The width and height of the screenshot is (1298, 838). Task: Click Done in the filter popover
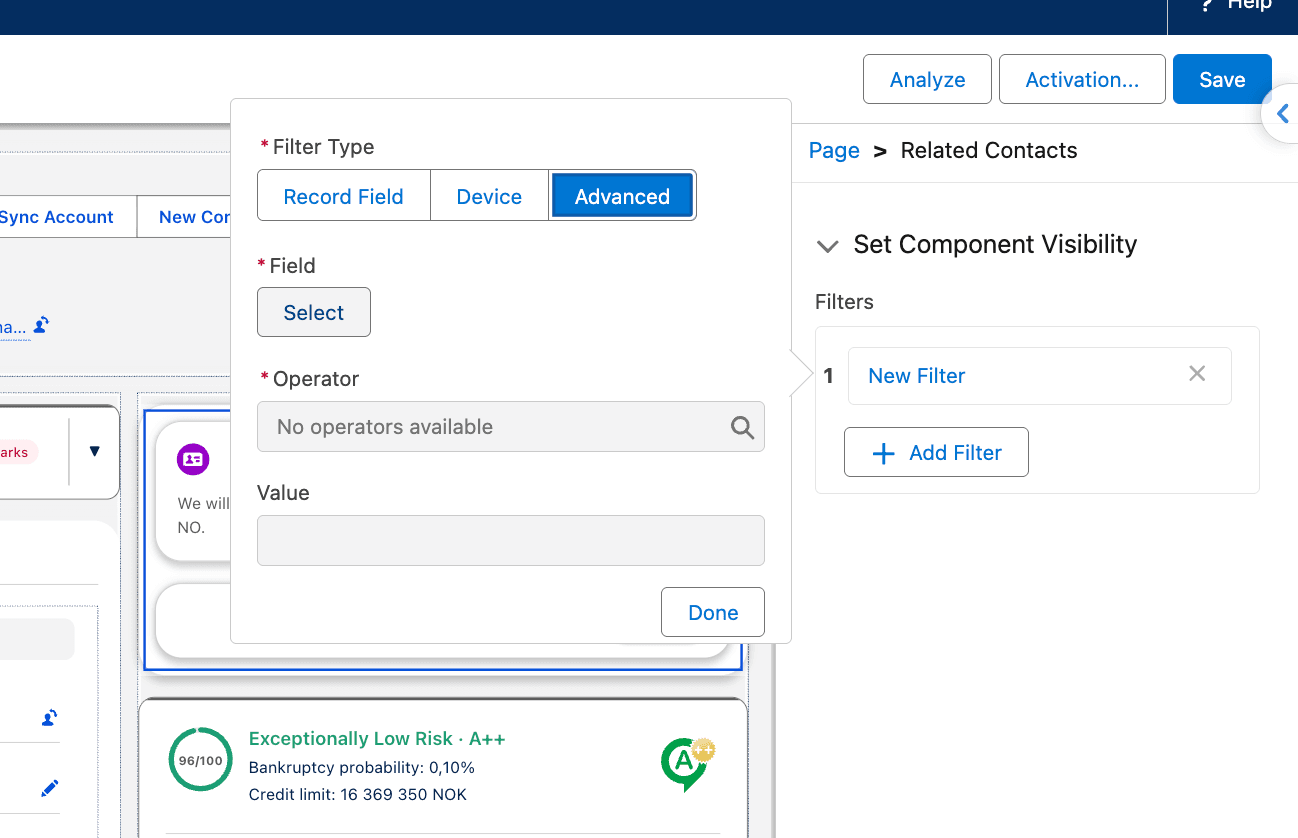[x=713, y=612]
